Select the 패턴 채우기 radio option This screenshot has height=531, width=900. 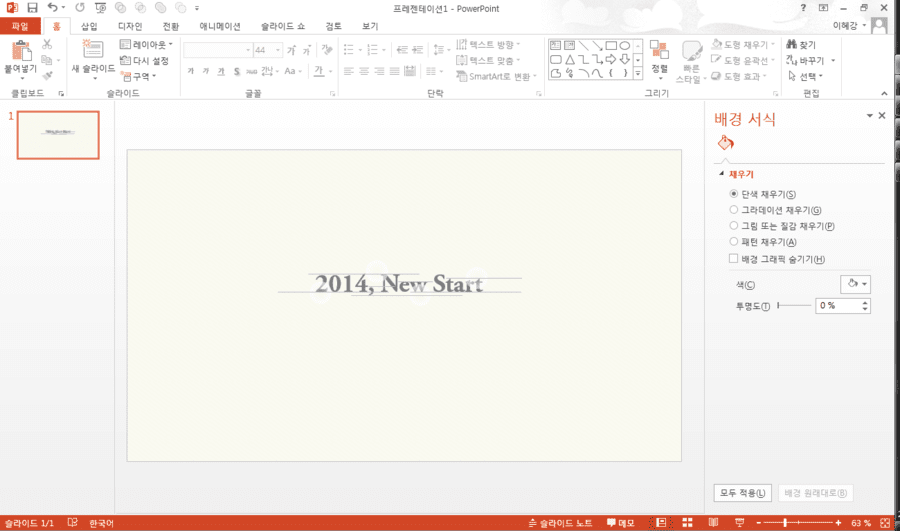[734, 242]
